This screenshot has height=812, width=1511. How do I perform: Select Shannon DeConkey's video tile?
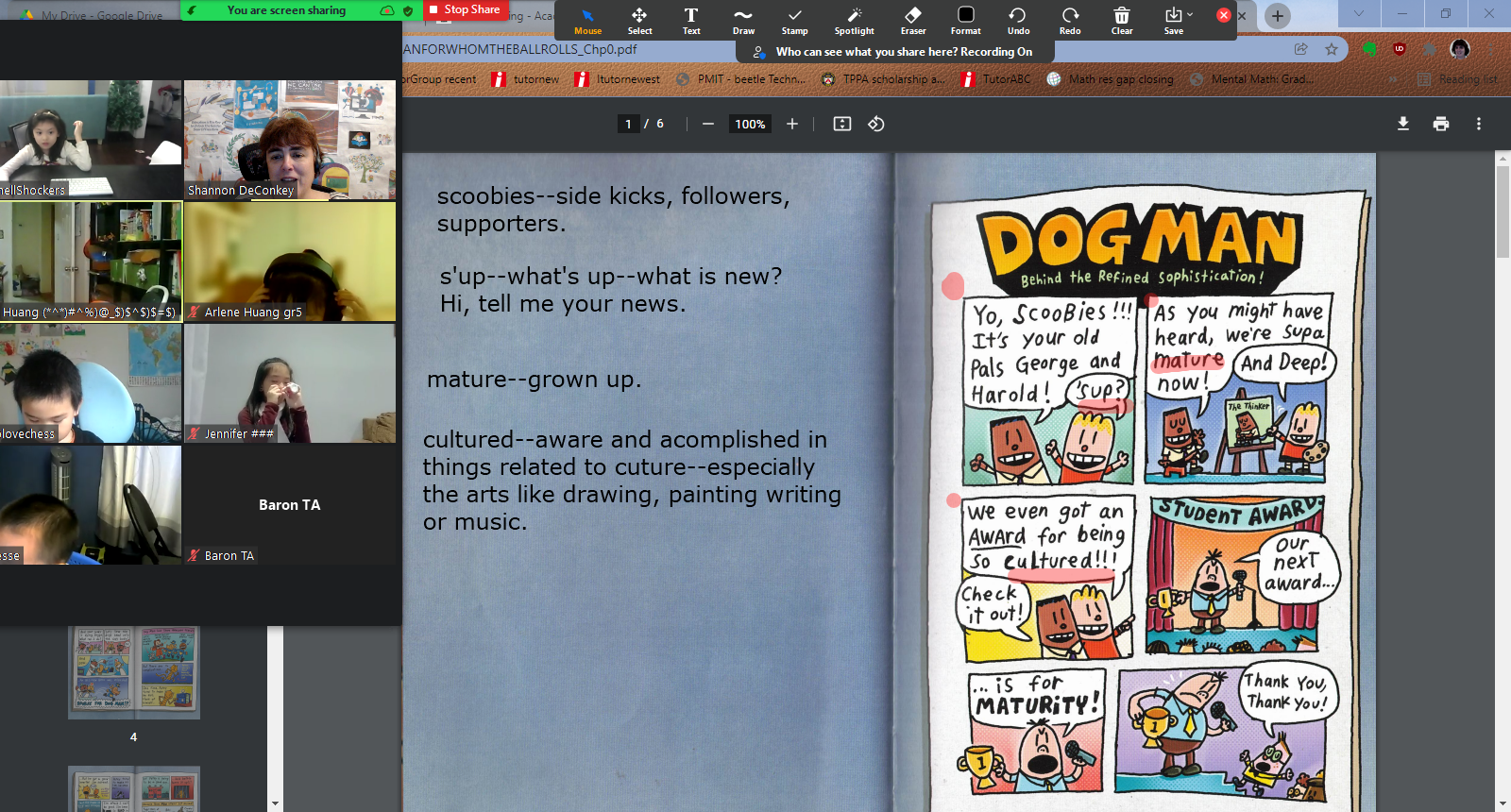tap(290, 140)
